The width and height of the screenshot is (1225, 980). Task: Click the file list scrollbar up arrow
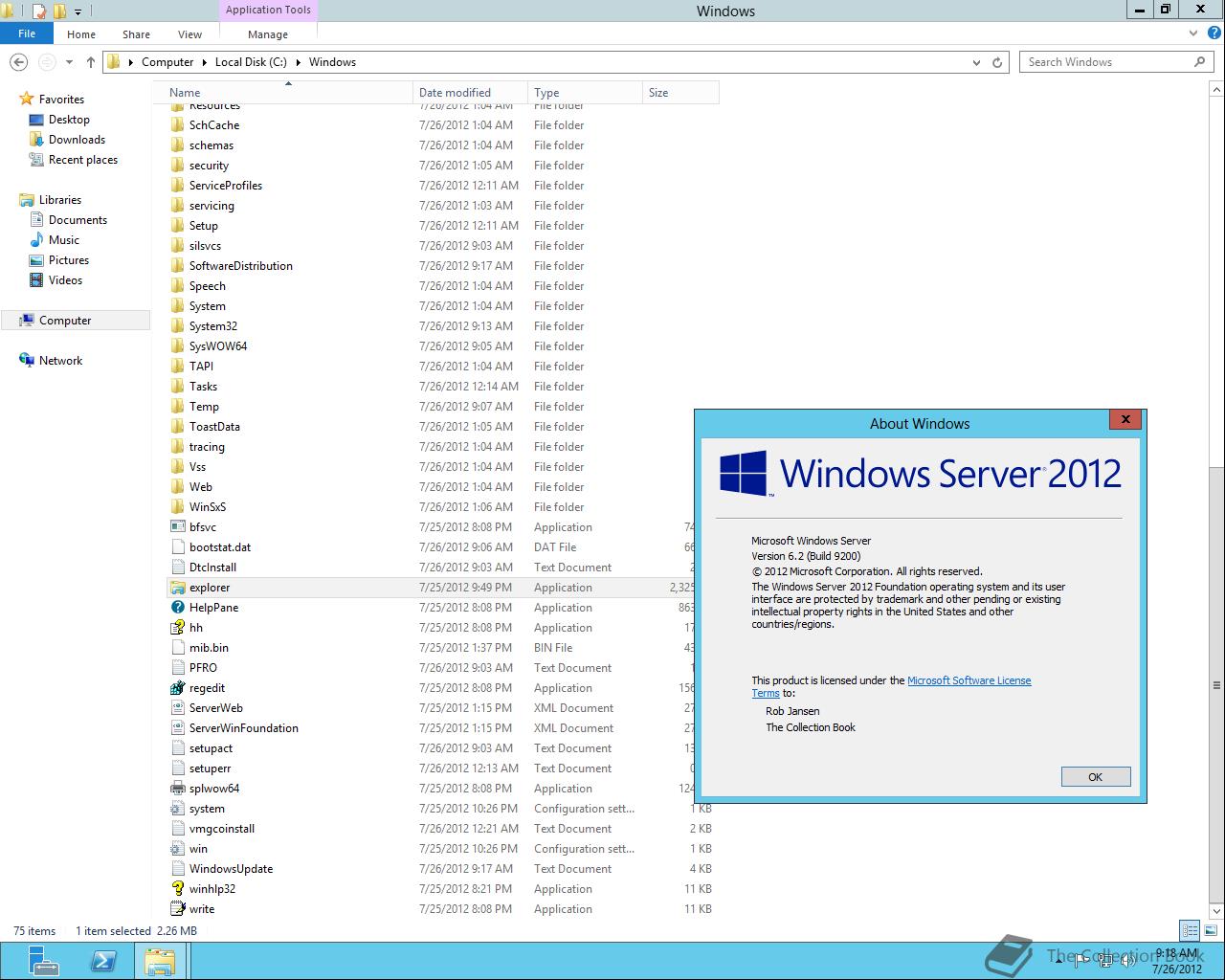[1217, 89]
